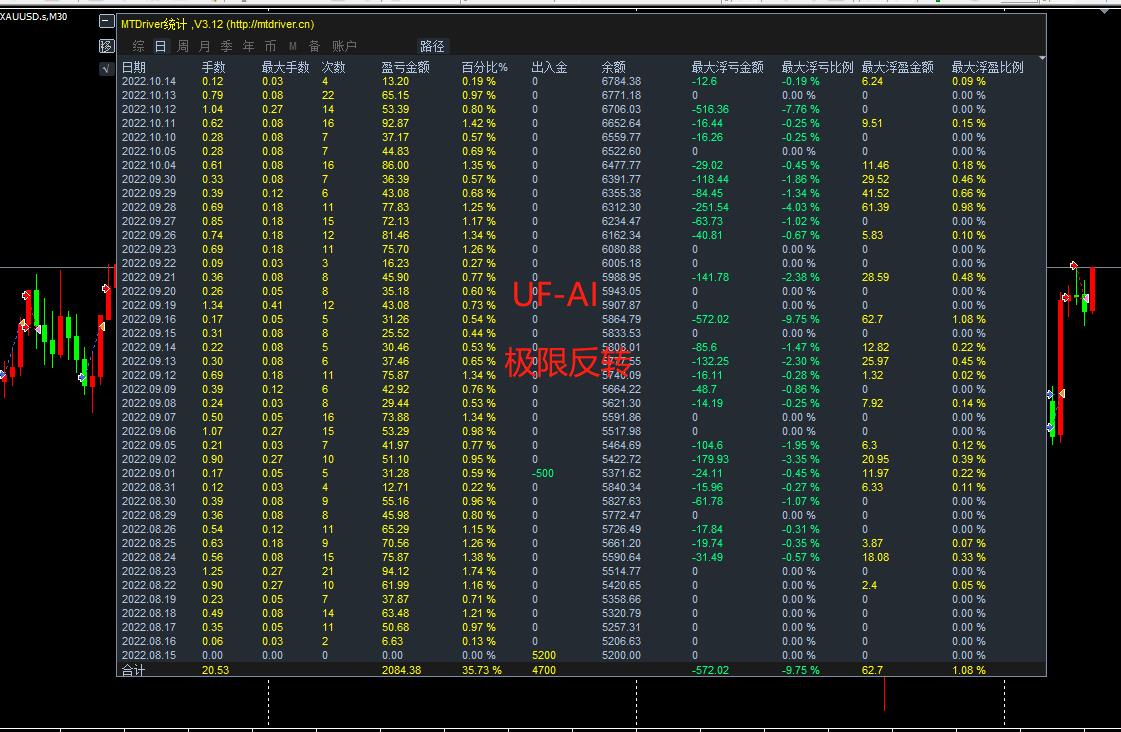
Task: Click the 余额 column header
Action: coord(613,67)
